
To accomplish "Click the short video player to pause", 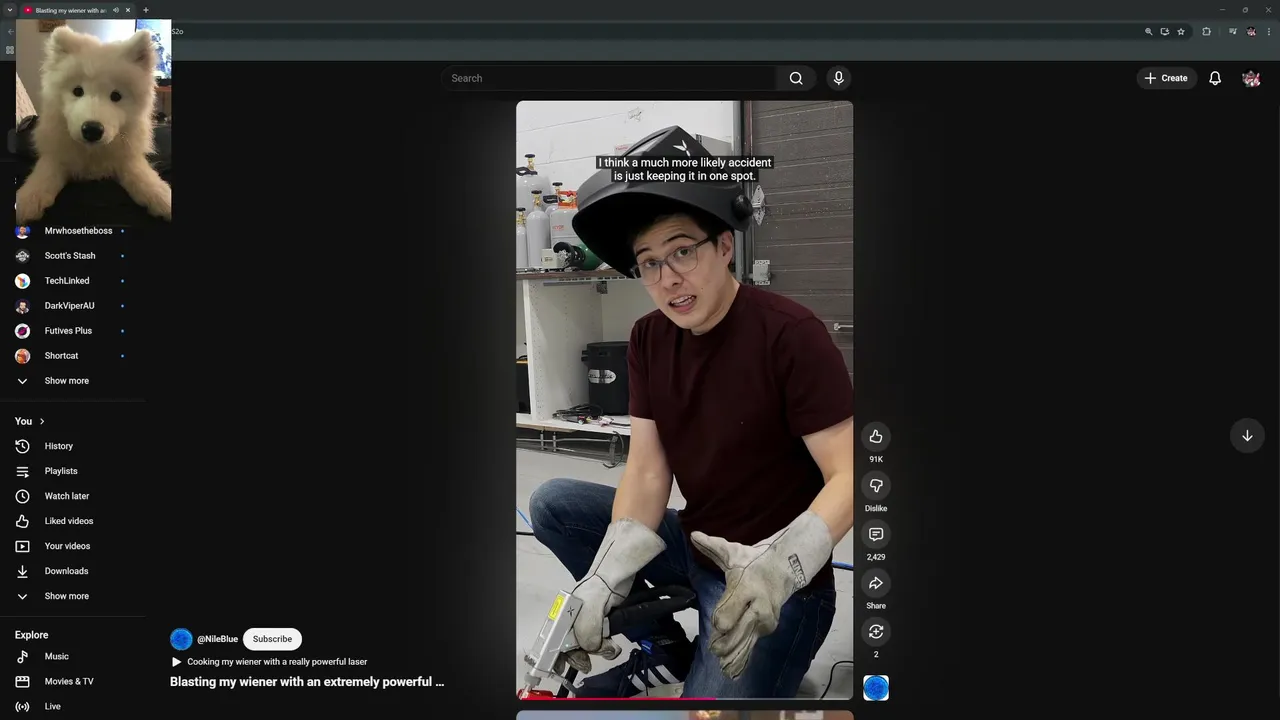I will 684,399.
